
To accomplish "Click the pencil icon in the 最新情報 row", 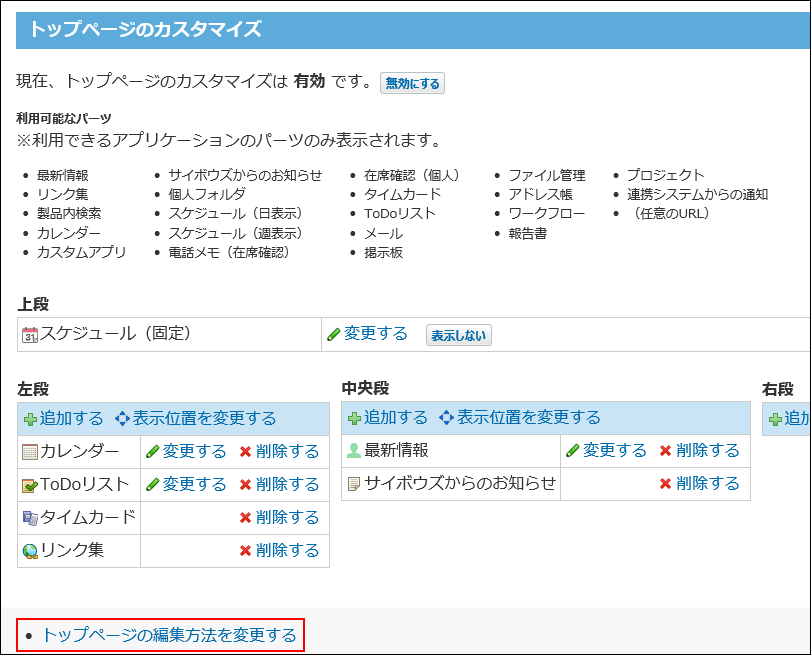I will tap(573, 451).
